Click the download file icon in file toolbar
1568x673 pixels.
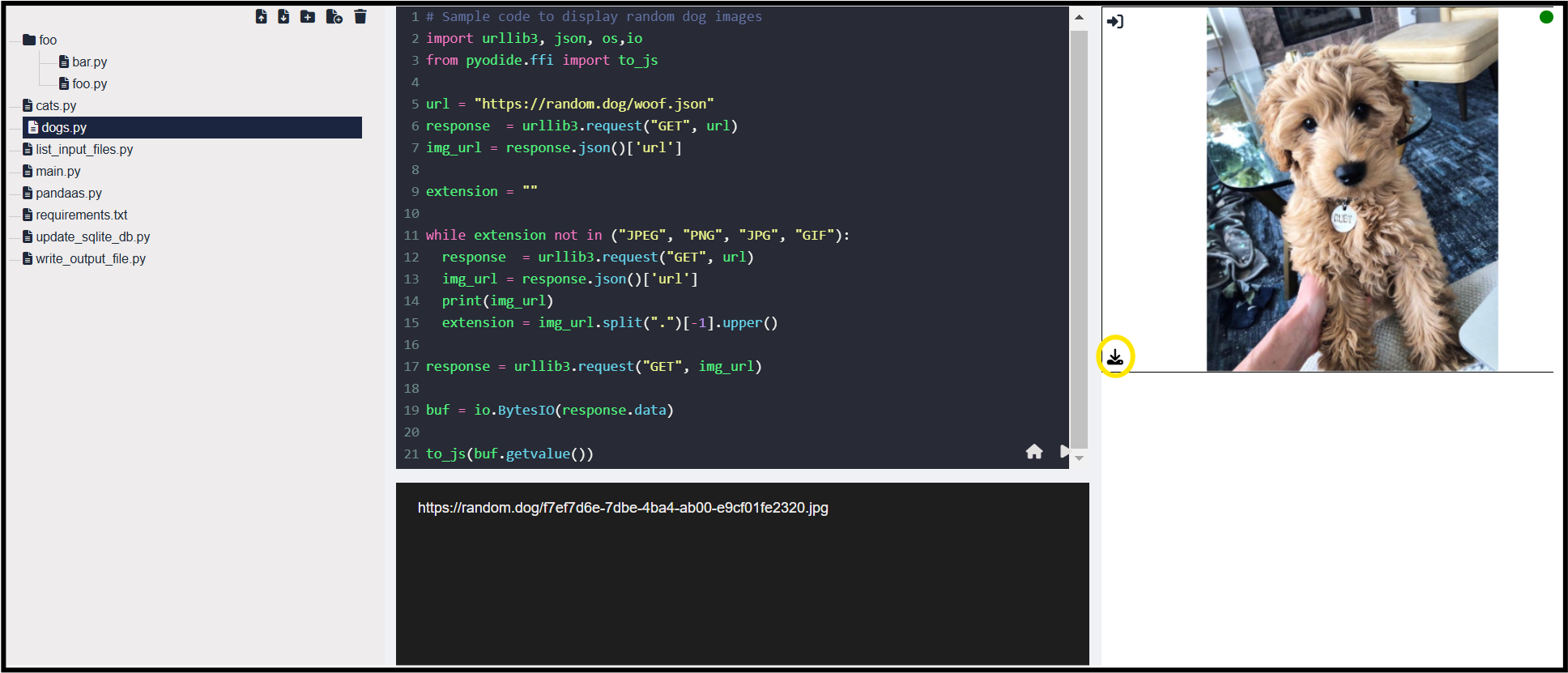(283, 17)
